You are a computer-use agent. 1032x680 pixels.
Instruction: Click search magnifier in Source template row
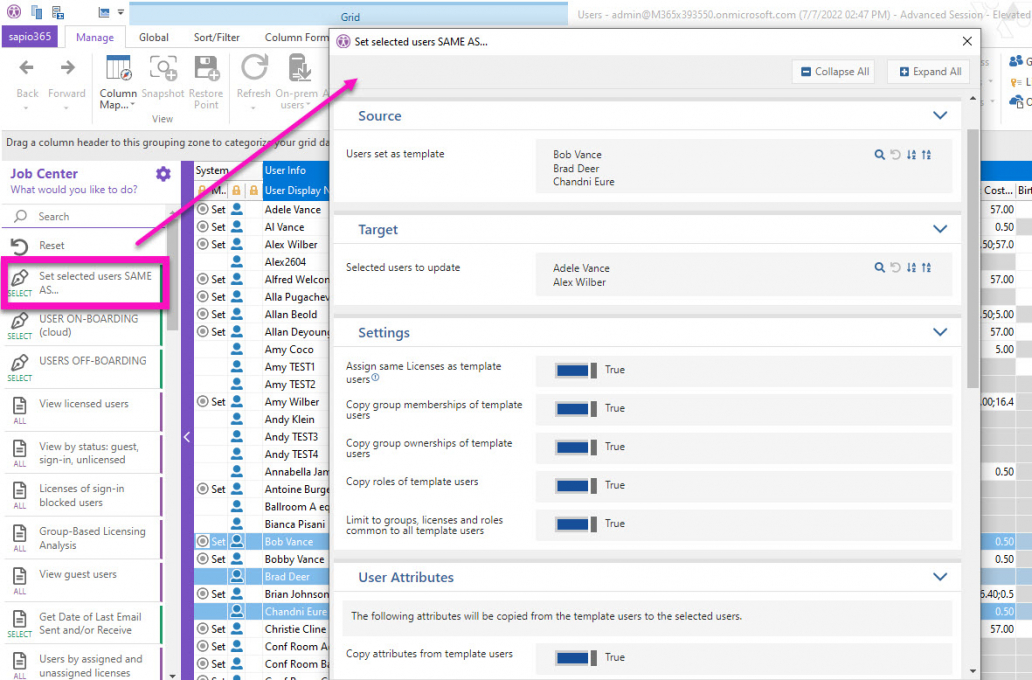(879, 155)
